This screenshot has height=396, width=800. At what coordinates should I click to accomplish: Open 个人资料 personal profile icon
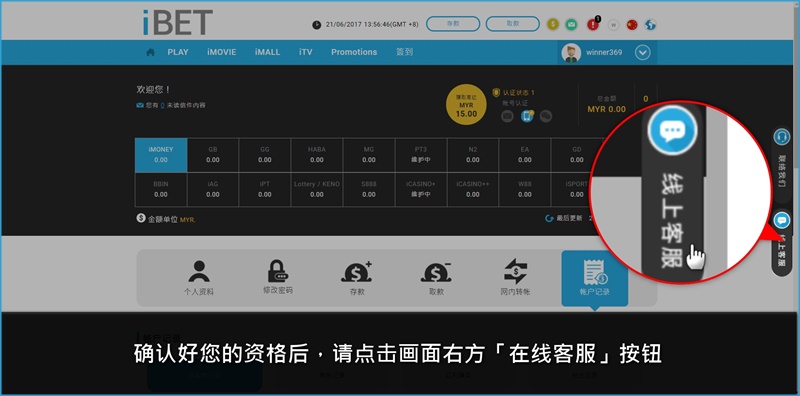pos(198,278)
